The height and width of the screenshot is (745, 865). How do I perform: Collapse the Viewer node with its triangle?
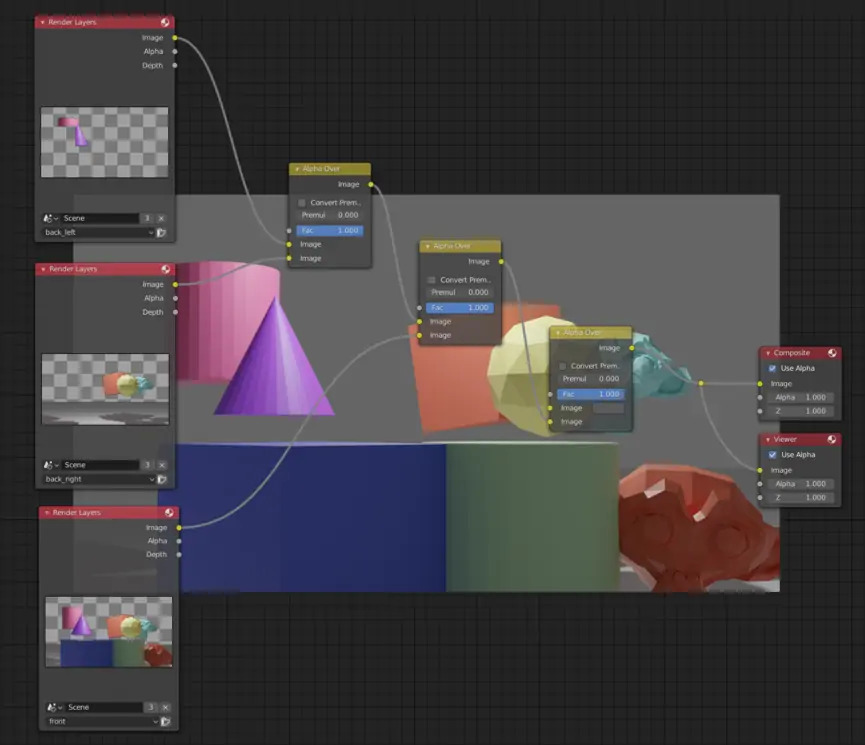click(767, 439)
